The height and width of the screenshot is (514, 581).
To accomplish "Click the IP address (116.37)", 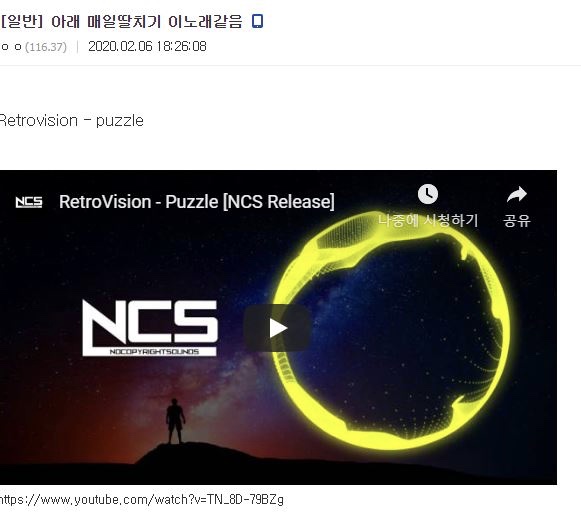I will point(46,47).
